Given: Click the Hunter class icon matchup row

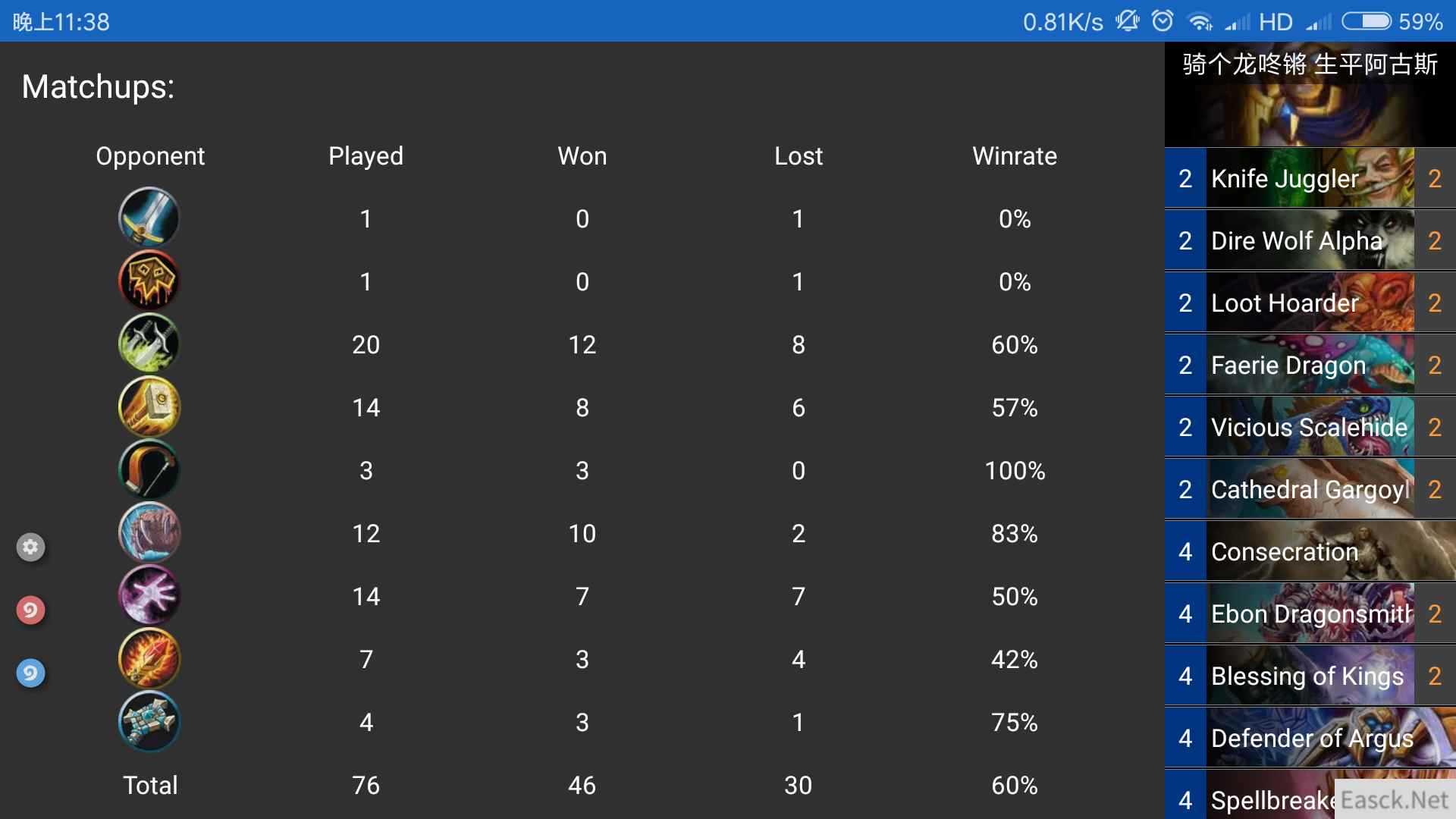Looking at the screenshot, I should pyautogui.click(x=150, y=470).
